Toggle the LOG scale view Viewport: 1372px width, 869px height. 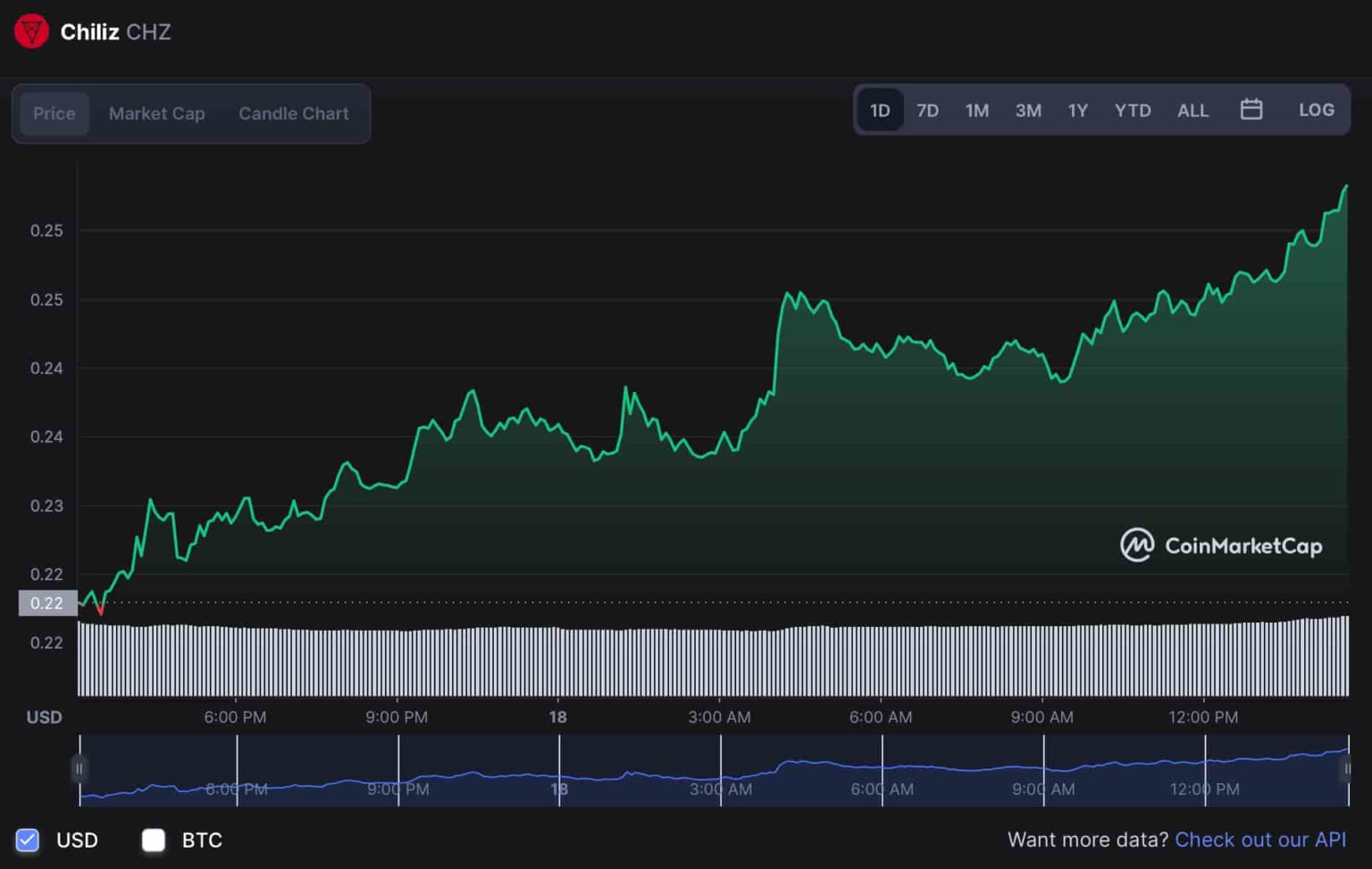(x=1316, y=110)
